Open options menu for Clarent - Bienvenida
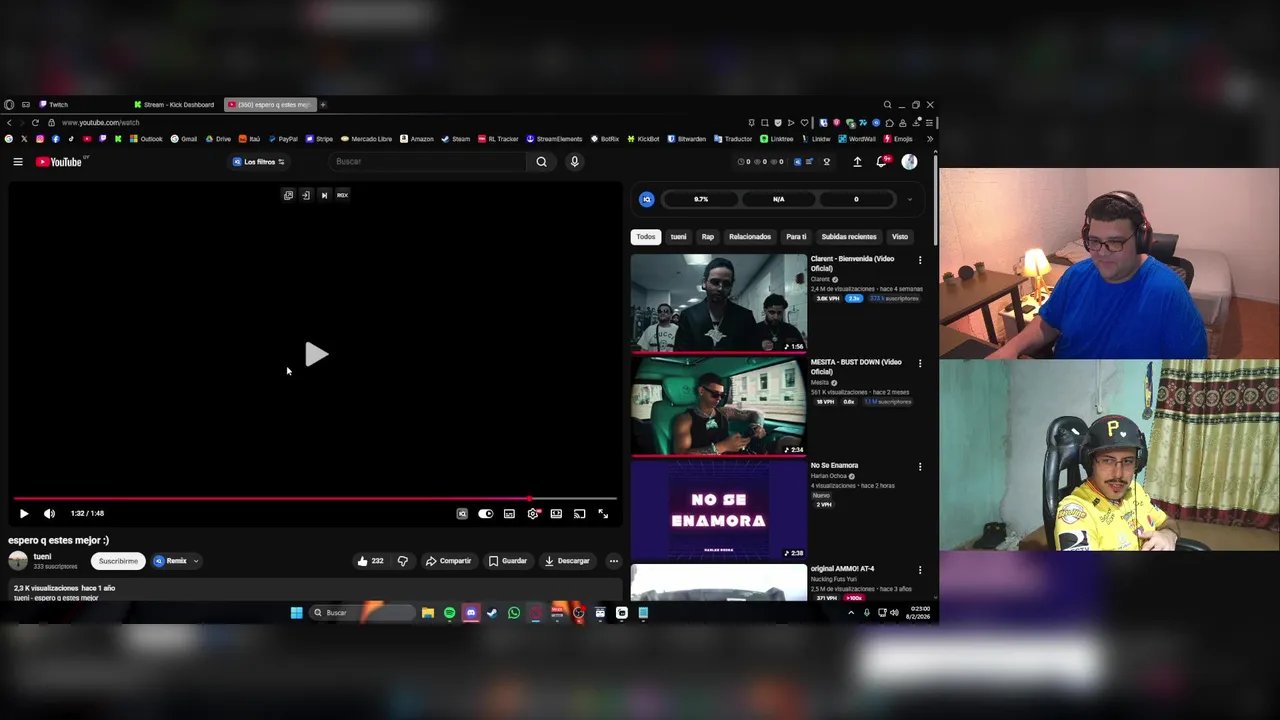This screenshot has width=1280, height=720. point(920,260)
